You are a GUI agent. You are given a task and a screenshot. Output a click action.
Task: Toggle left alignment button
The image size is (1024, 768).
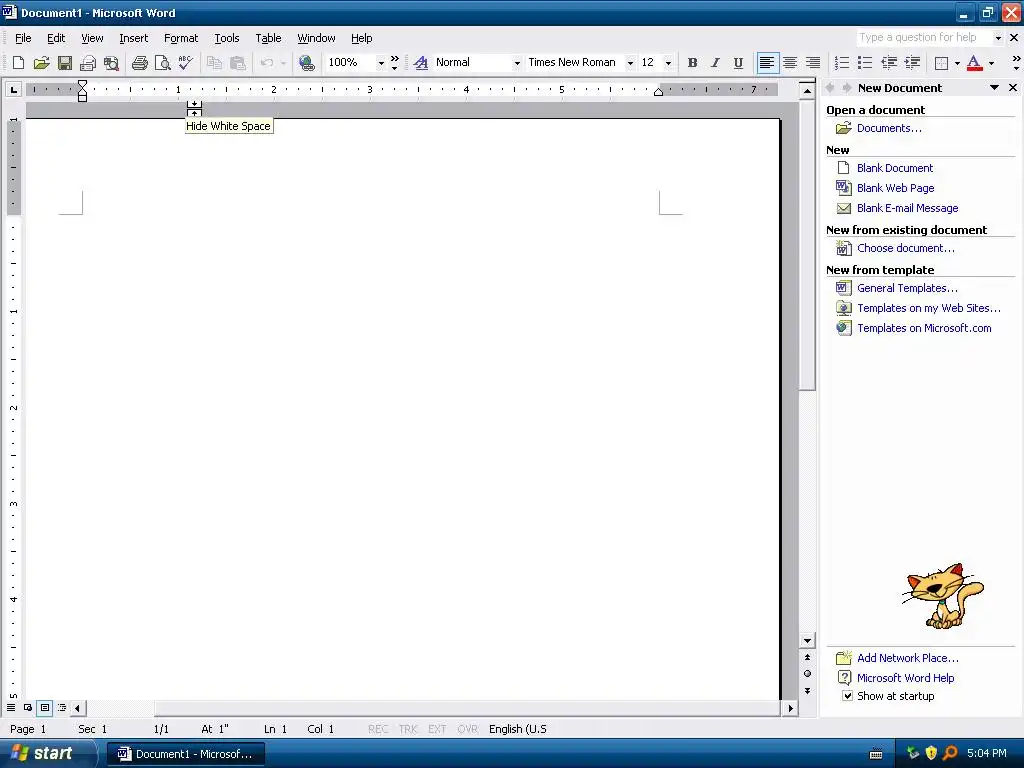click(x=767, y=63)
